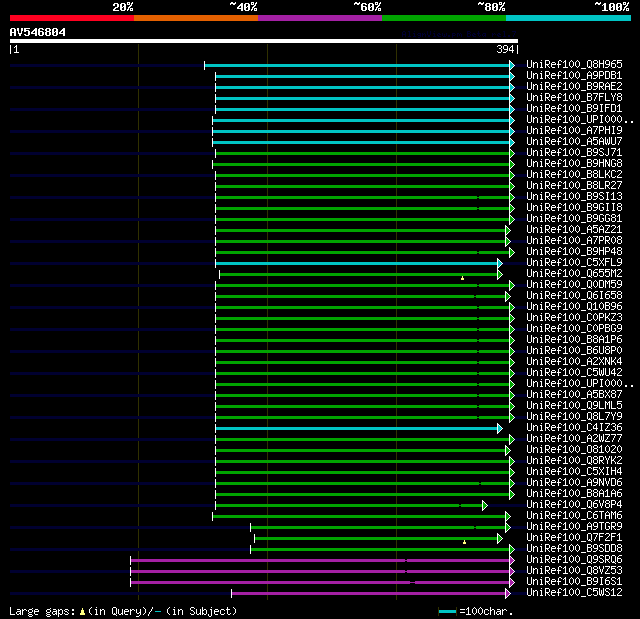Click the UniRef100_Q10B96 hit name

(x=574, y=307)
